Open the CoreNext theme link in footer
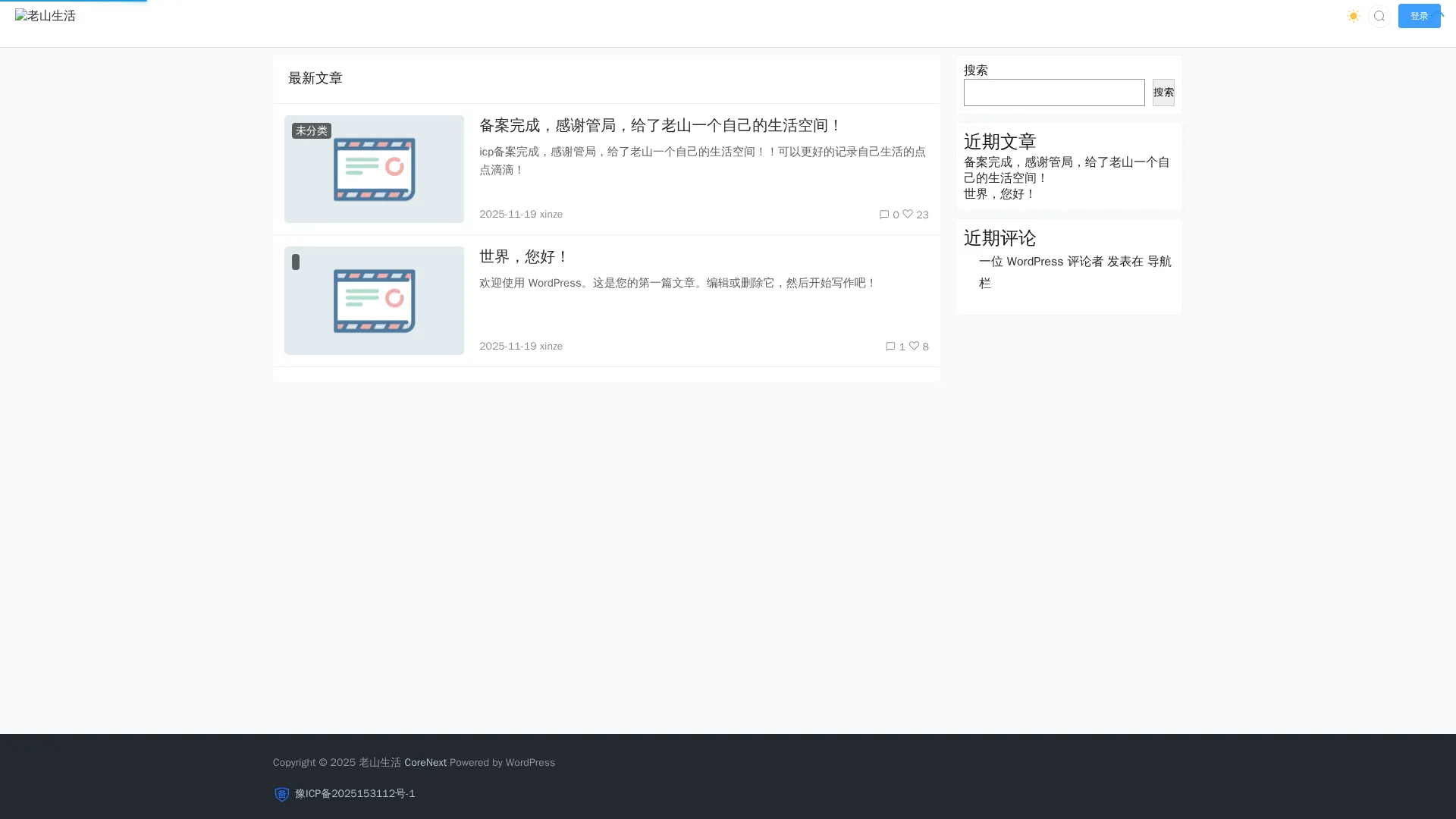 click(425, 763)
